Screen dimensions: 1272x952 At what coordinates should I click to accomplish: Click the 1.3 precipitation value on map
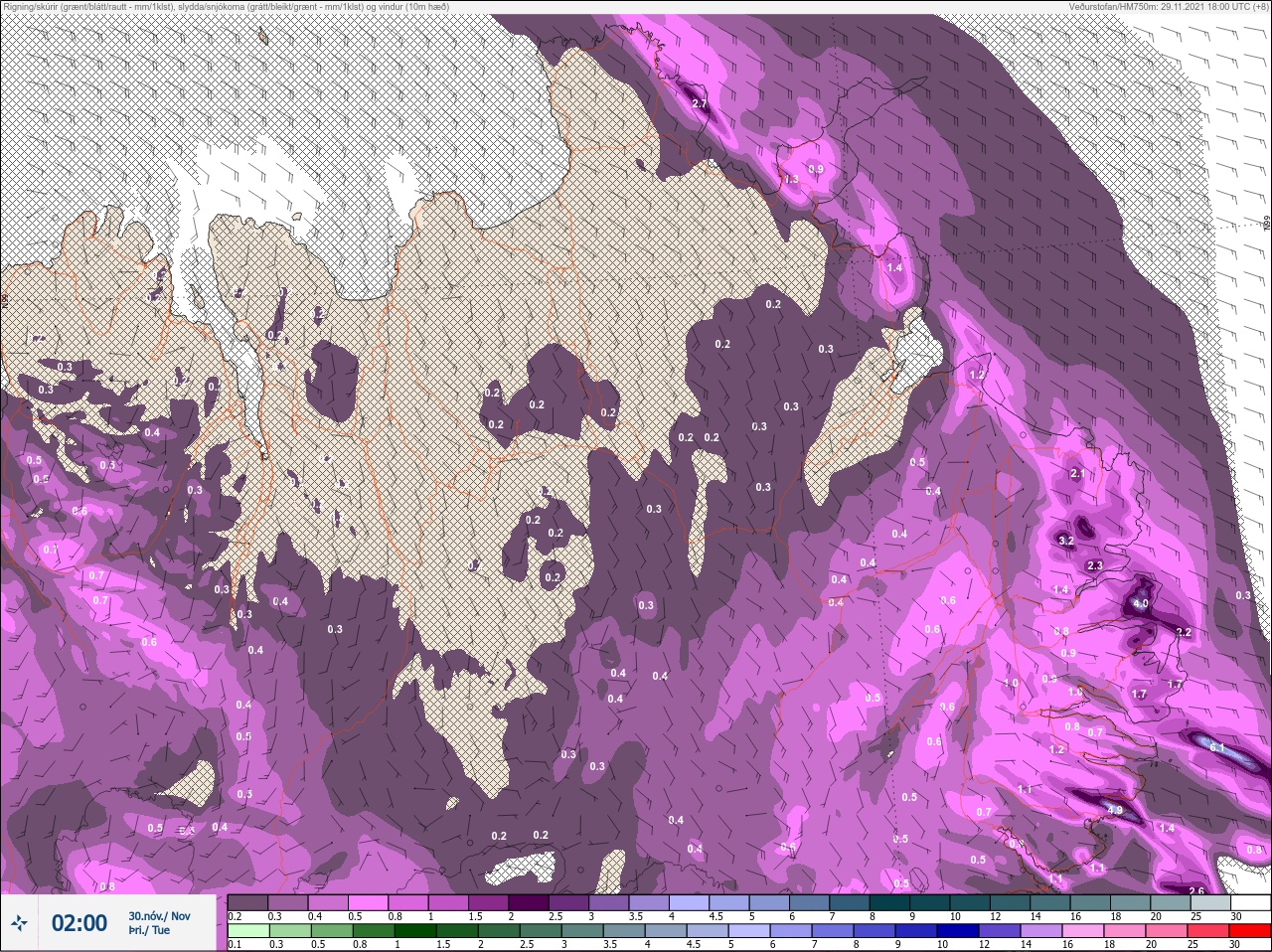pyautogui.click(x=792, y=179)
